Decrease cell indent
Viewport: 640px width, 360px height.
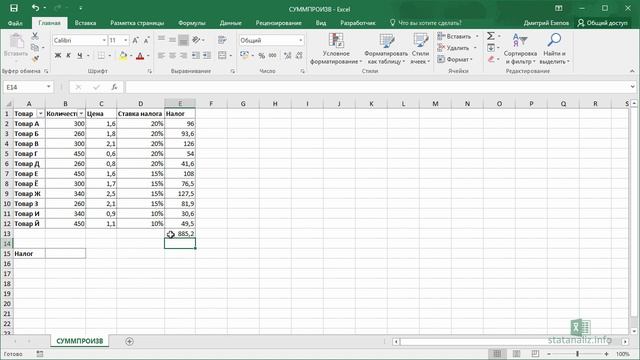(x=196, y=56)
